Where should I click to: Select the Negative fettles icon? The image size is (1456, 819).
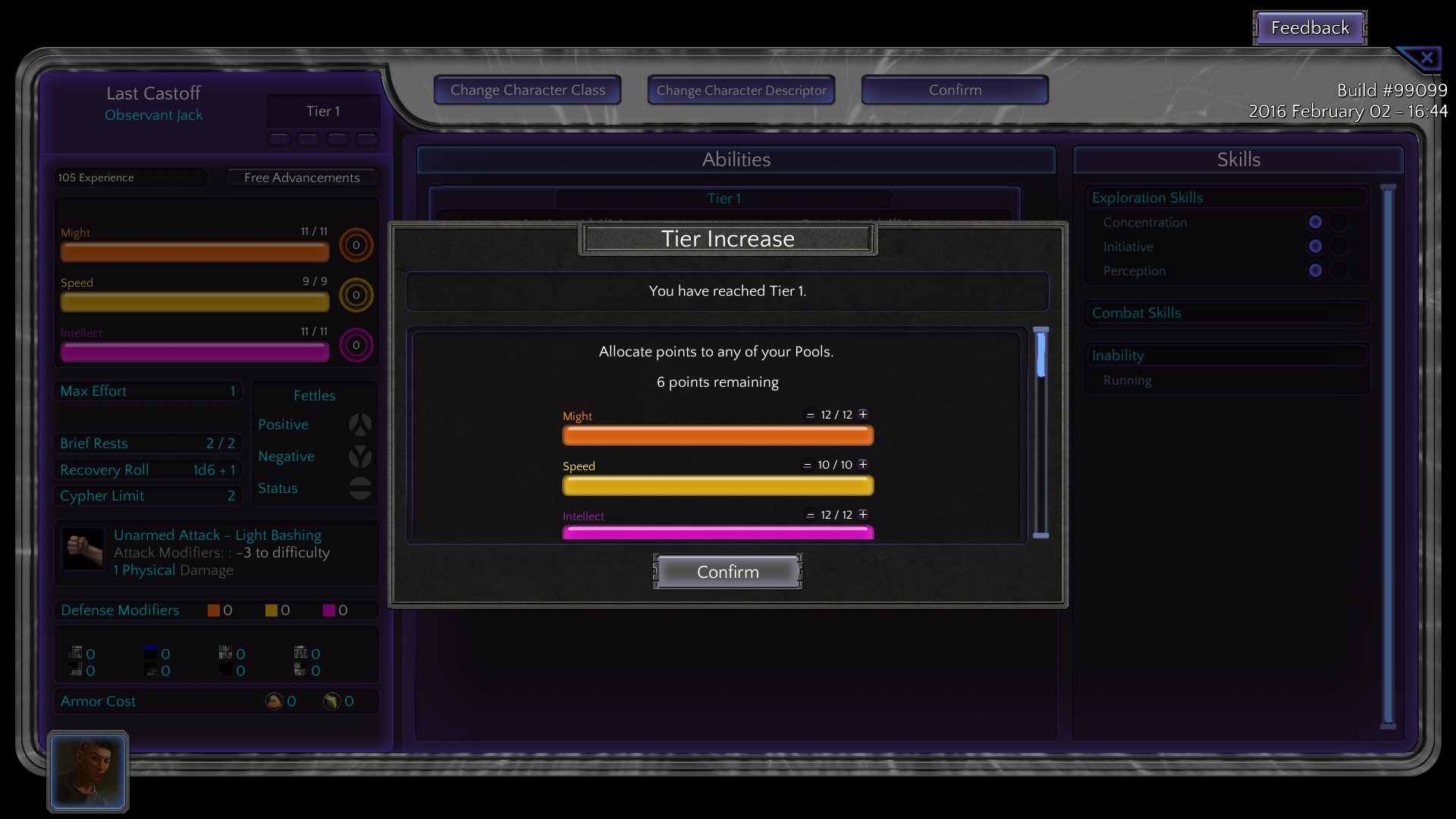(360, 456)
